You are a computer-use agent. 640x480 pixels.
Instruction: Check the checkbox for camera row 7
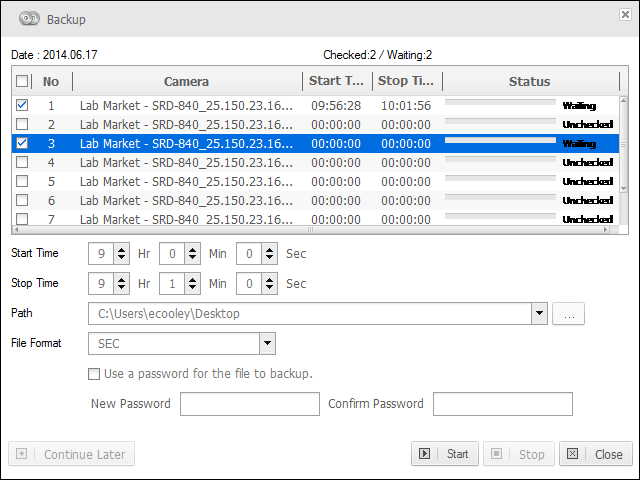coord(22,219)
